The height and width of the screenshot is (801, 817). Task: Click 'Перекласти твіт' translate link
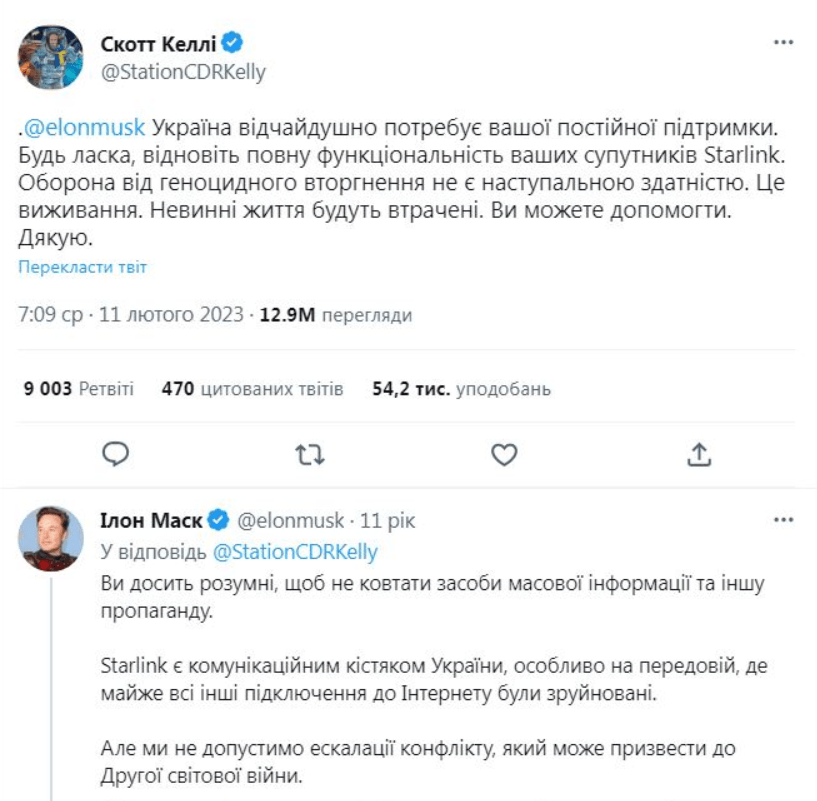82,267
